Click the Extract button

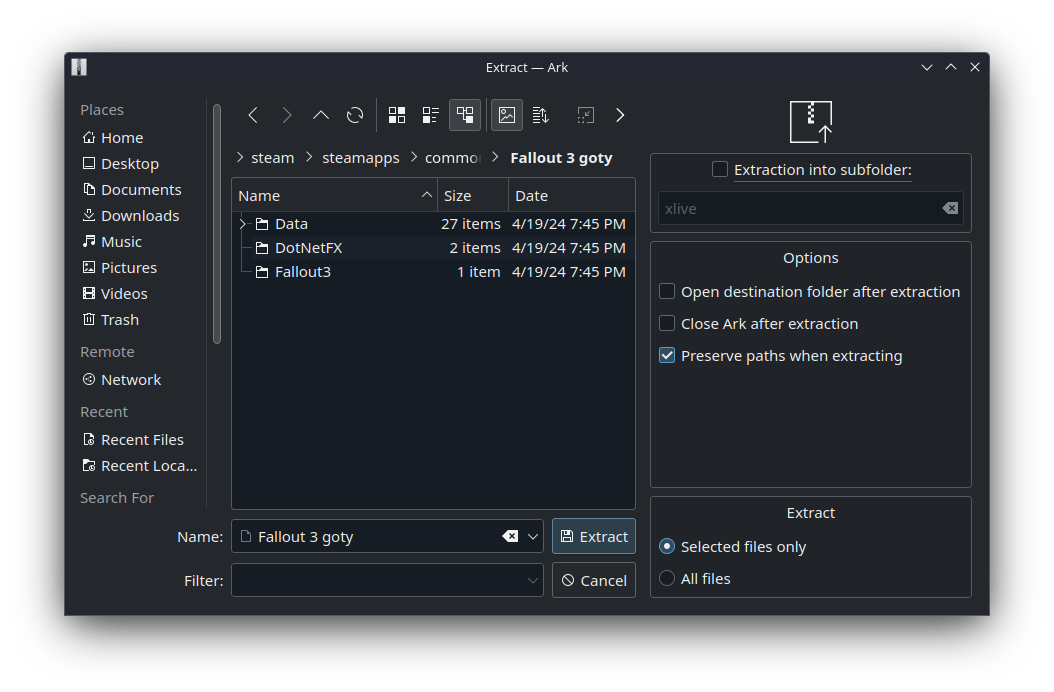click(x=594, y=536)
